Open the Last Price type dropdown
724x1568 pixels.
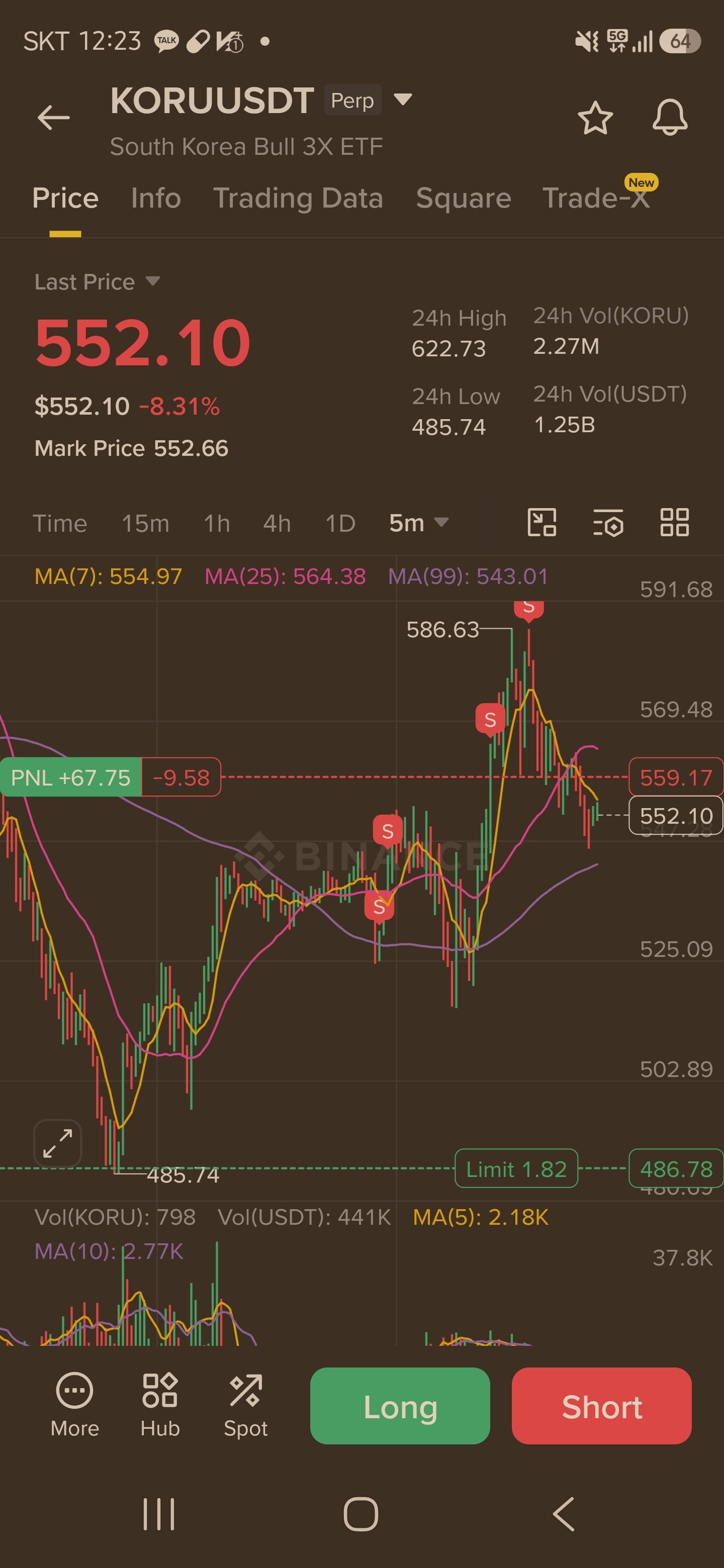click(153, 281)
